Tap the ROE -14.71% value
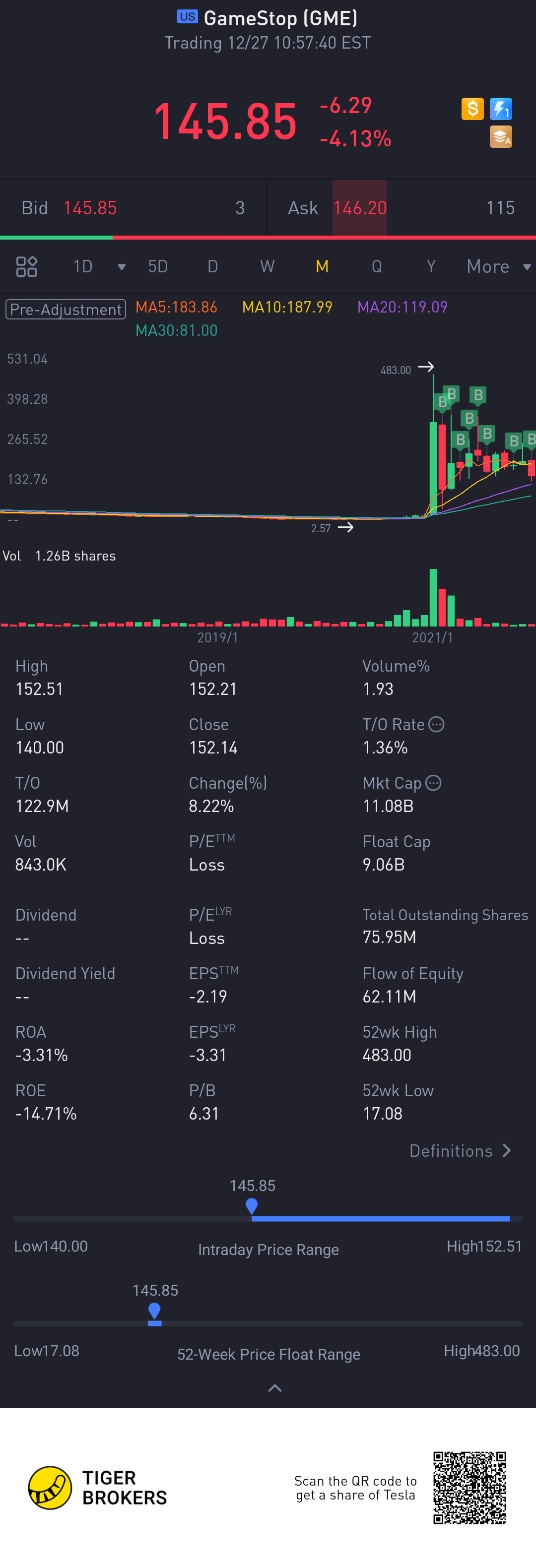Screen dimensions: 536x1568 tap(46, 1113)
